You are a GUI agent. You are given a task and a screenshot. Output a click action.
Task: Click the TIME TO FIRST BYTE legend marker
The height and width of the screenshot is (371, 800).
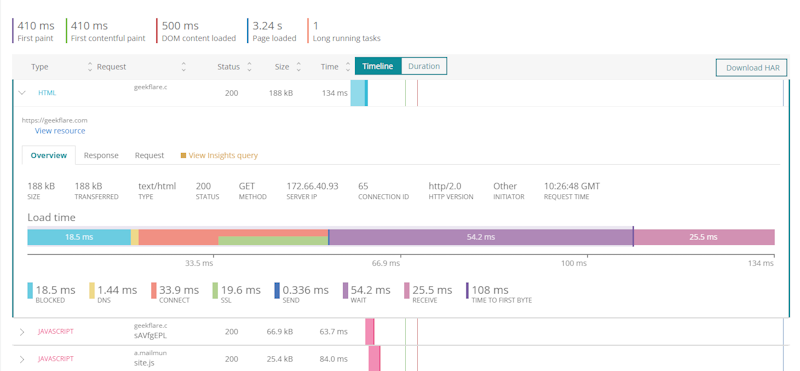tap(467, 291)
